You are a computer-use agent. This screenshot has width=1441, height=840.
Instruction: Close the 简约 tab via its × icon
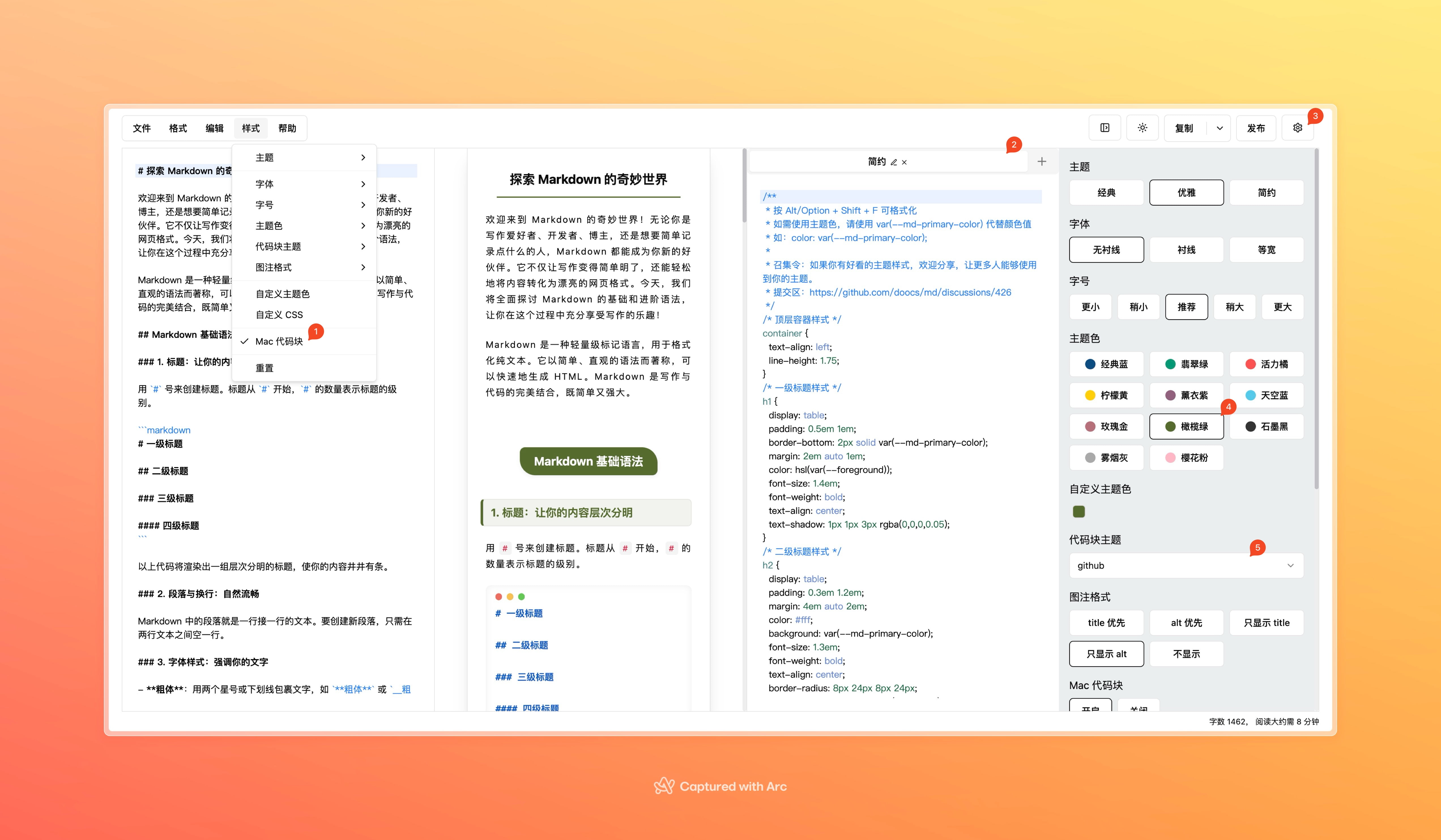(x=904, y=162)
